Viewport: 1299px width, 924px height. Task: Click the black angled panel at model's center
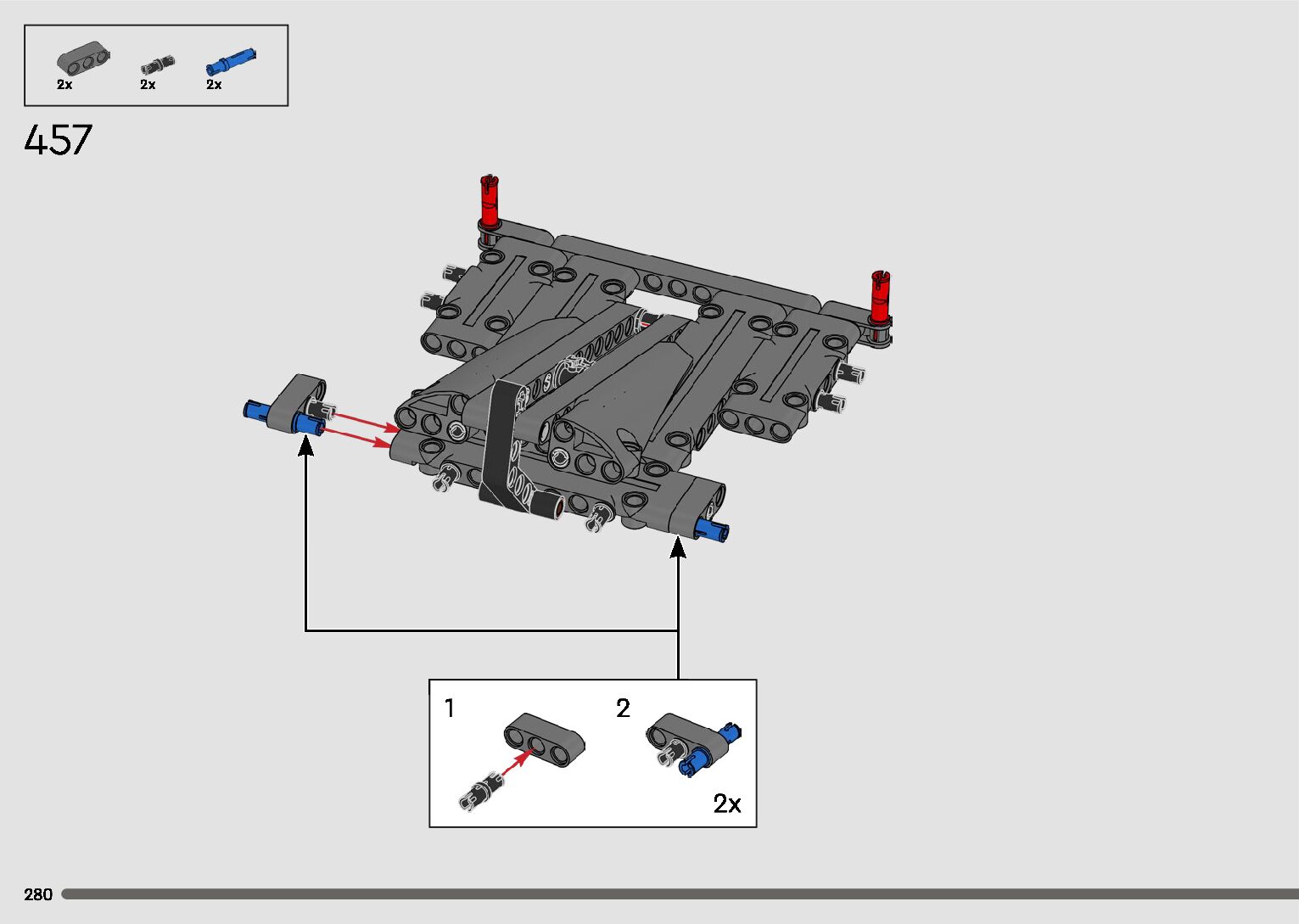point(502,445)
